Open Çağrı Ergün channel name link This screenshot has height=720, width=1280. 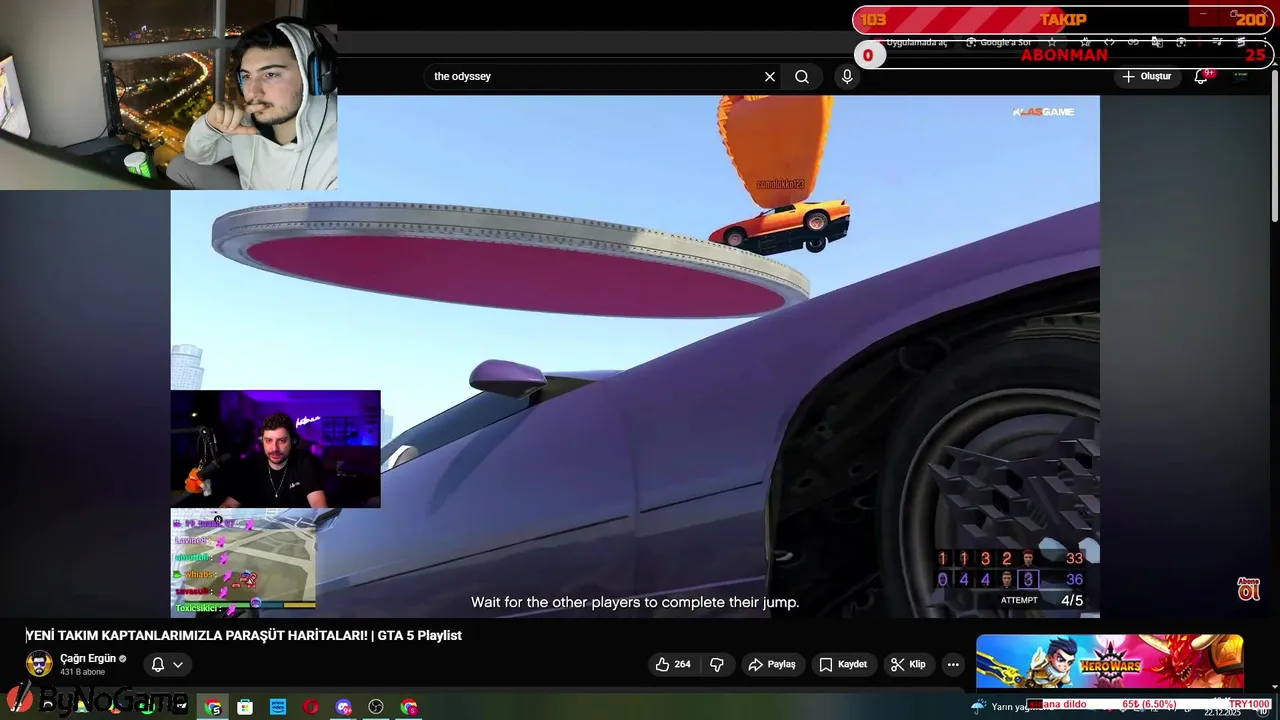pyautogui.click(x=88, y=658)
